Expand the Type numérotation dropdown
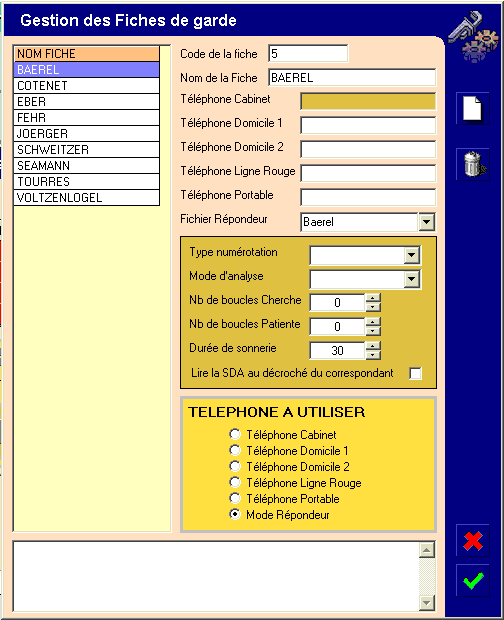 411,255
